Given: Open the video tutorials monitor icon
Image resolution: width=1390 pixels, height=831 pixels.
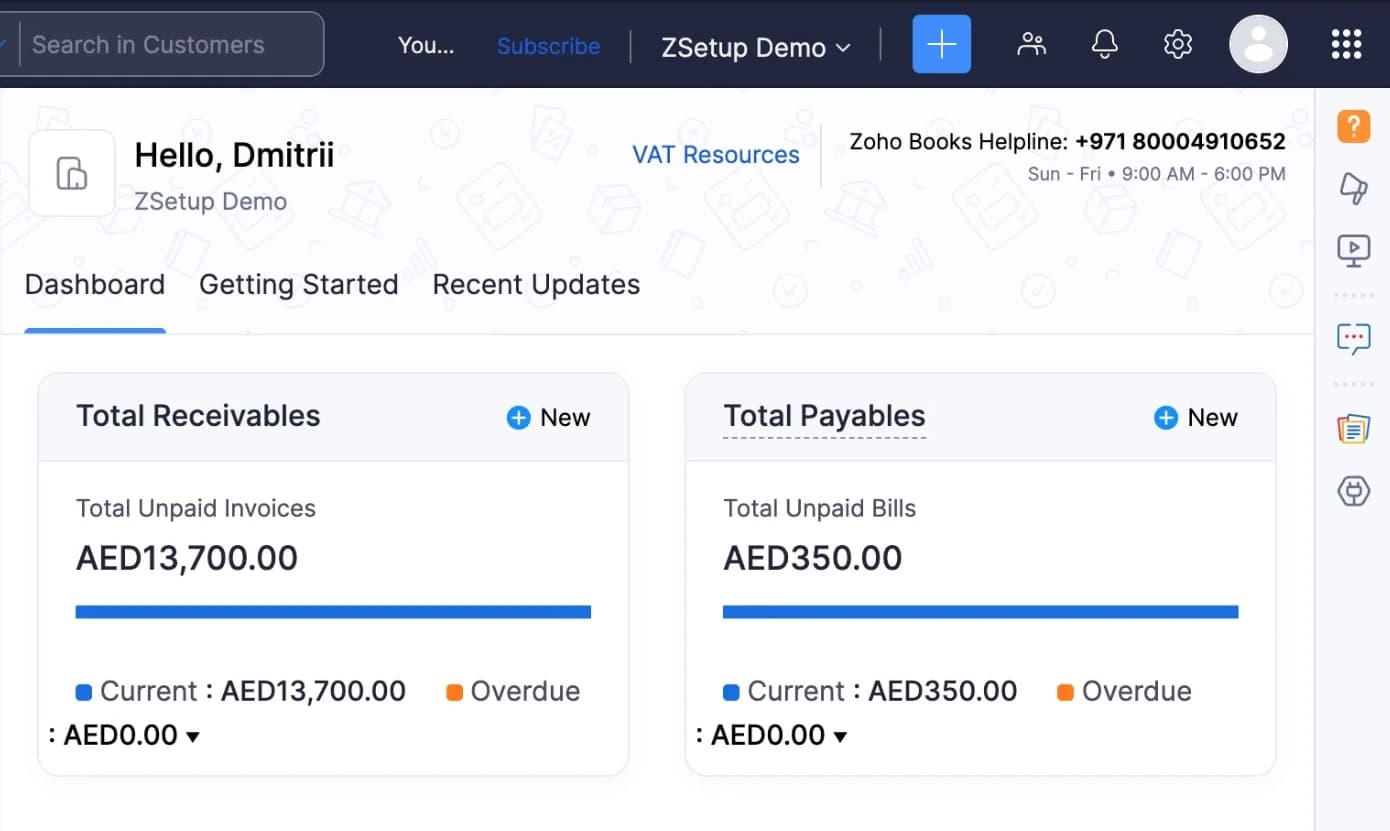Looking at the screenshot, I should (1353, 250).
